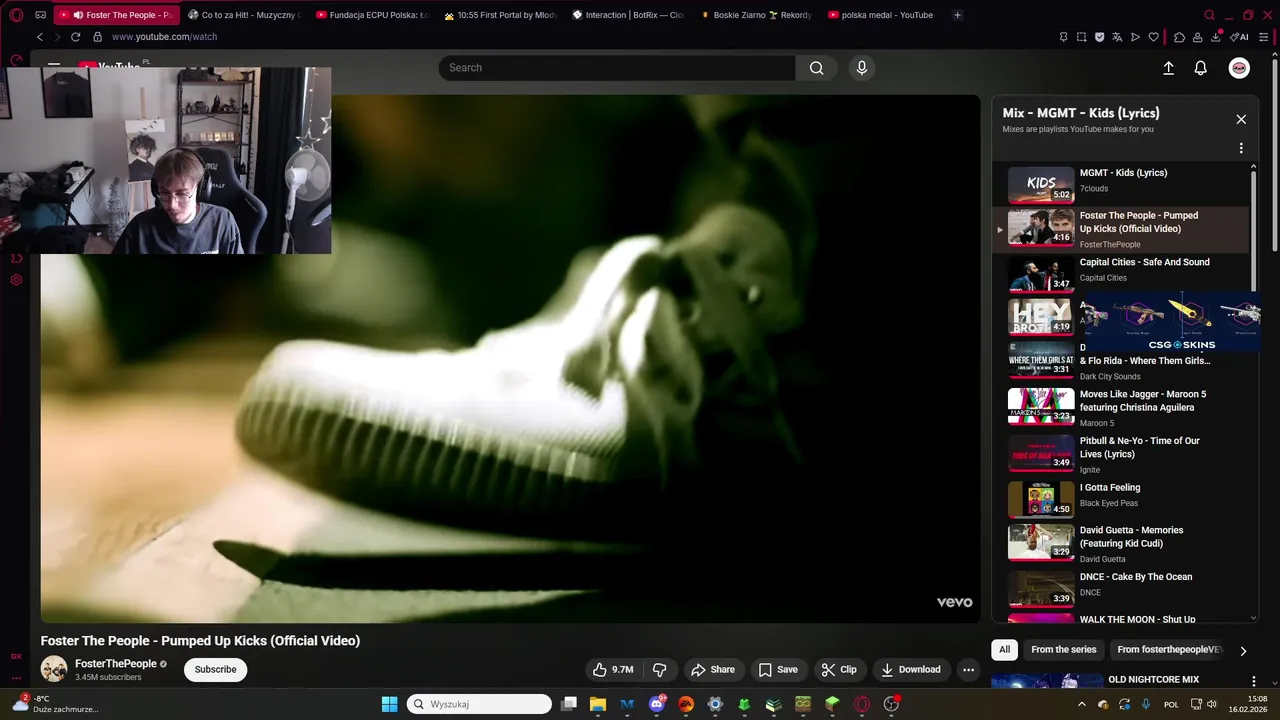Open Opera easy setup sliders icon
This screenshot has height=720, width=1280.
coord(1264,37)
